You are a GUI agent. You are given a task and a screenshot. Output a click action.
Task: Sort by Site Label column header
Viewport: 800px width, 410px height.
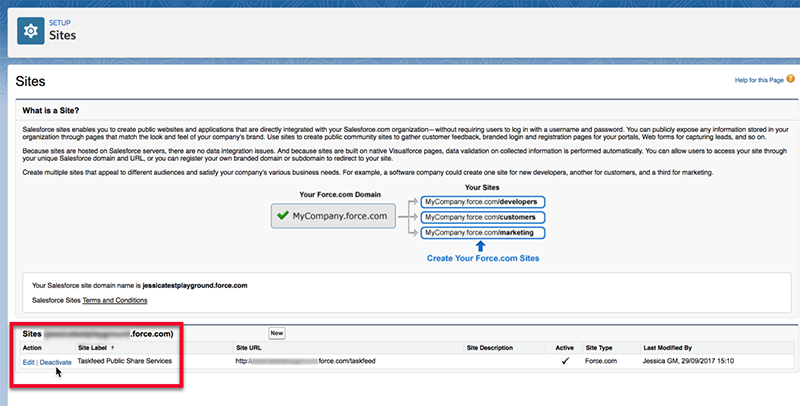(x=92, y=348)
